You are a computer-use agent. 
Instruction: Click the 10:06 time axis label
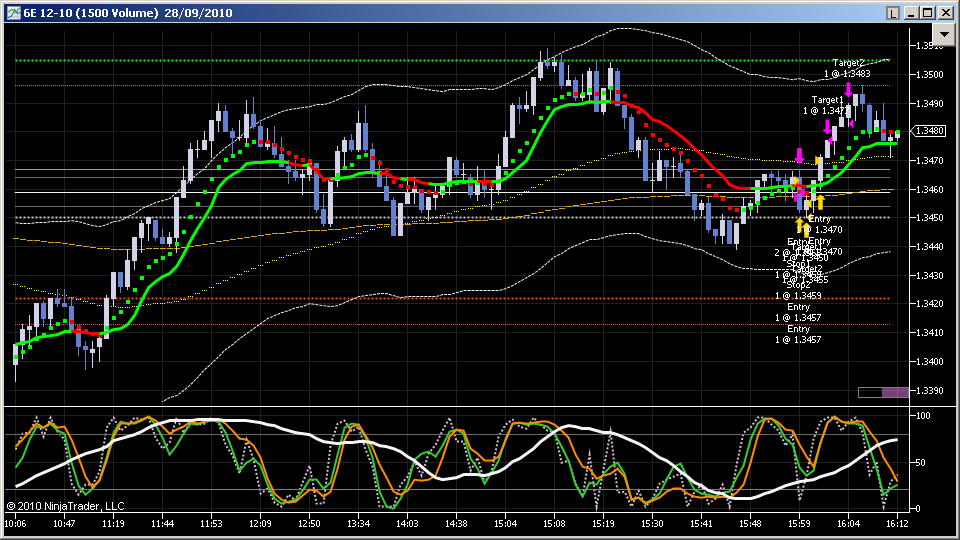tap(15, 523)
